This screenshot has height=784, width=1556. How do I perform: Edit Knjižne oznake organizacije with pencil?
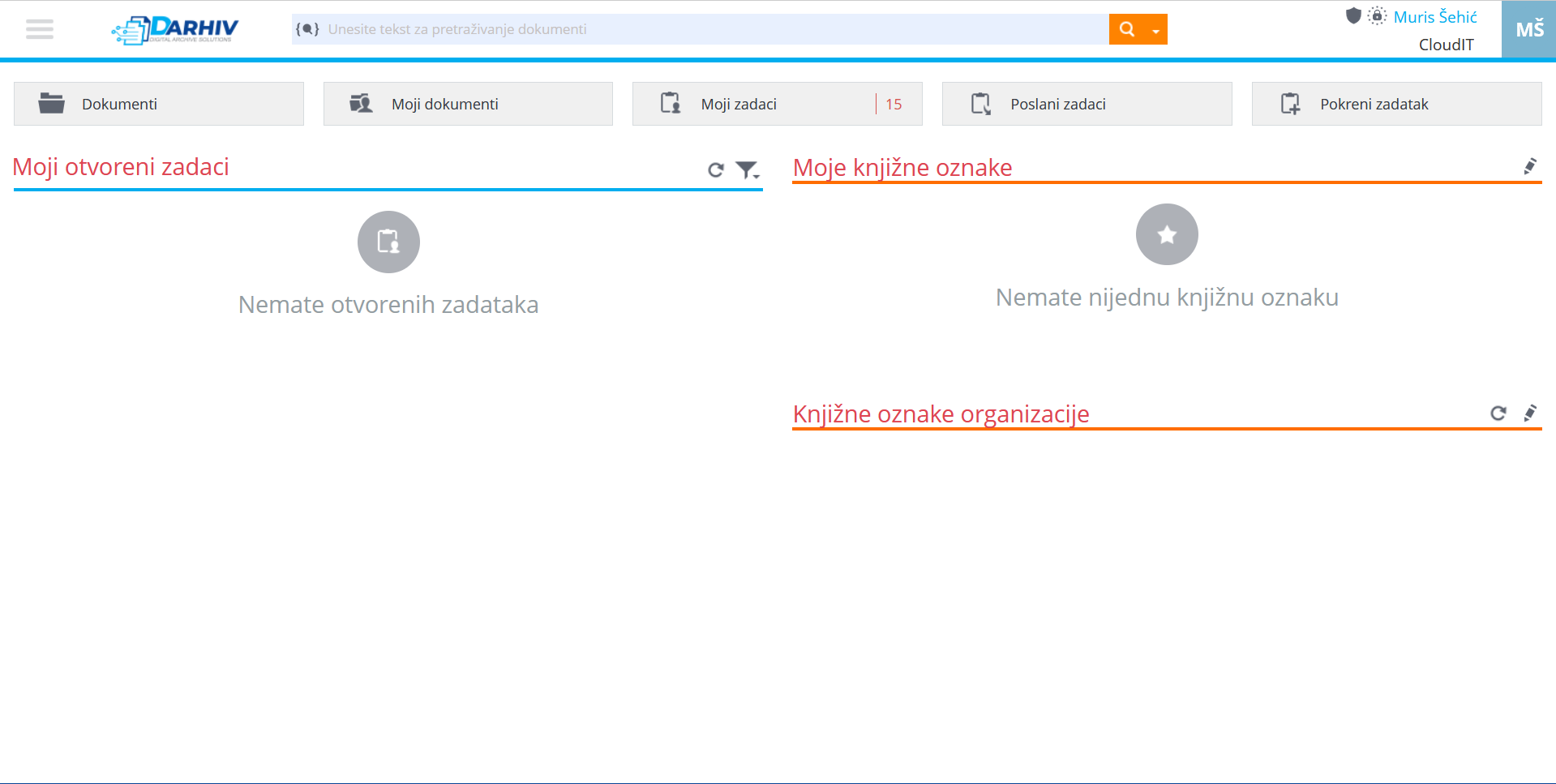click(1530, 413)
